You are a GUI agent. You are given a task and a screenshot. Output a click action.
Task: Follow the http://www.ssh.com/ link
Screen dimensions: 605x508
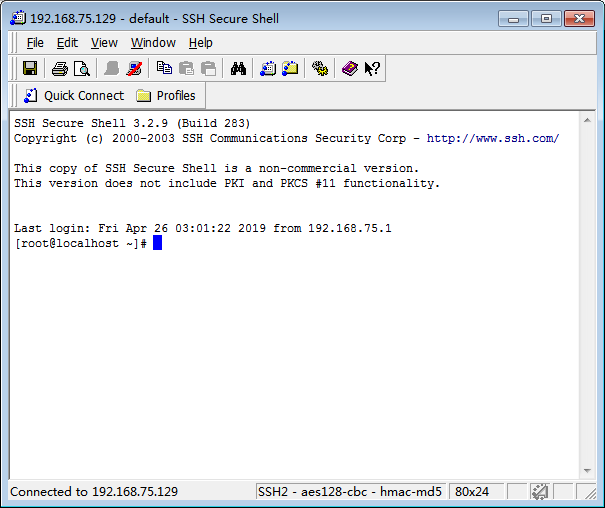click(x=493, y=138)
